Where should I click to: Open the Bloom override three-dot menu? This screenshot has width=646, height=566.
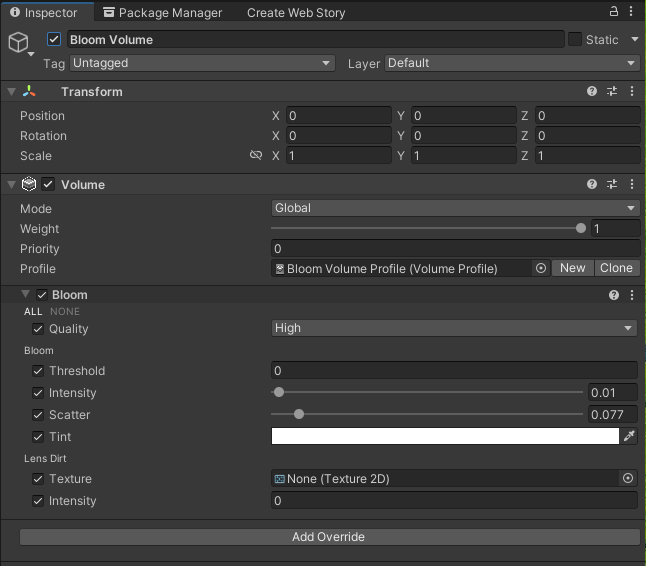point(631,295)
